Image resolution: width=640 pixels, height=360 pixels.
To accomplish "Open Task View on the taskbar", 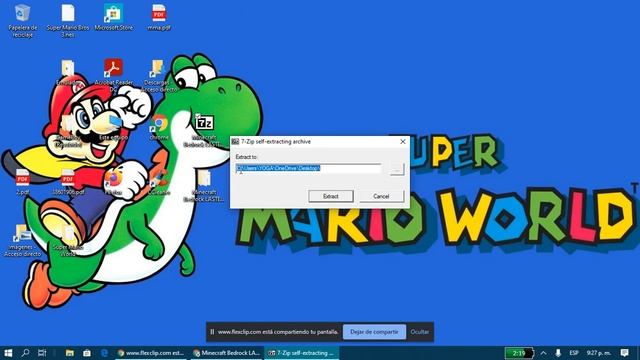I will pyautogui.click(x=42, y=353).
